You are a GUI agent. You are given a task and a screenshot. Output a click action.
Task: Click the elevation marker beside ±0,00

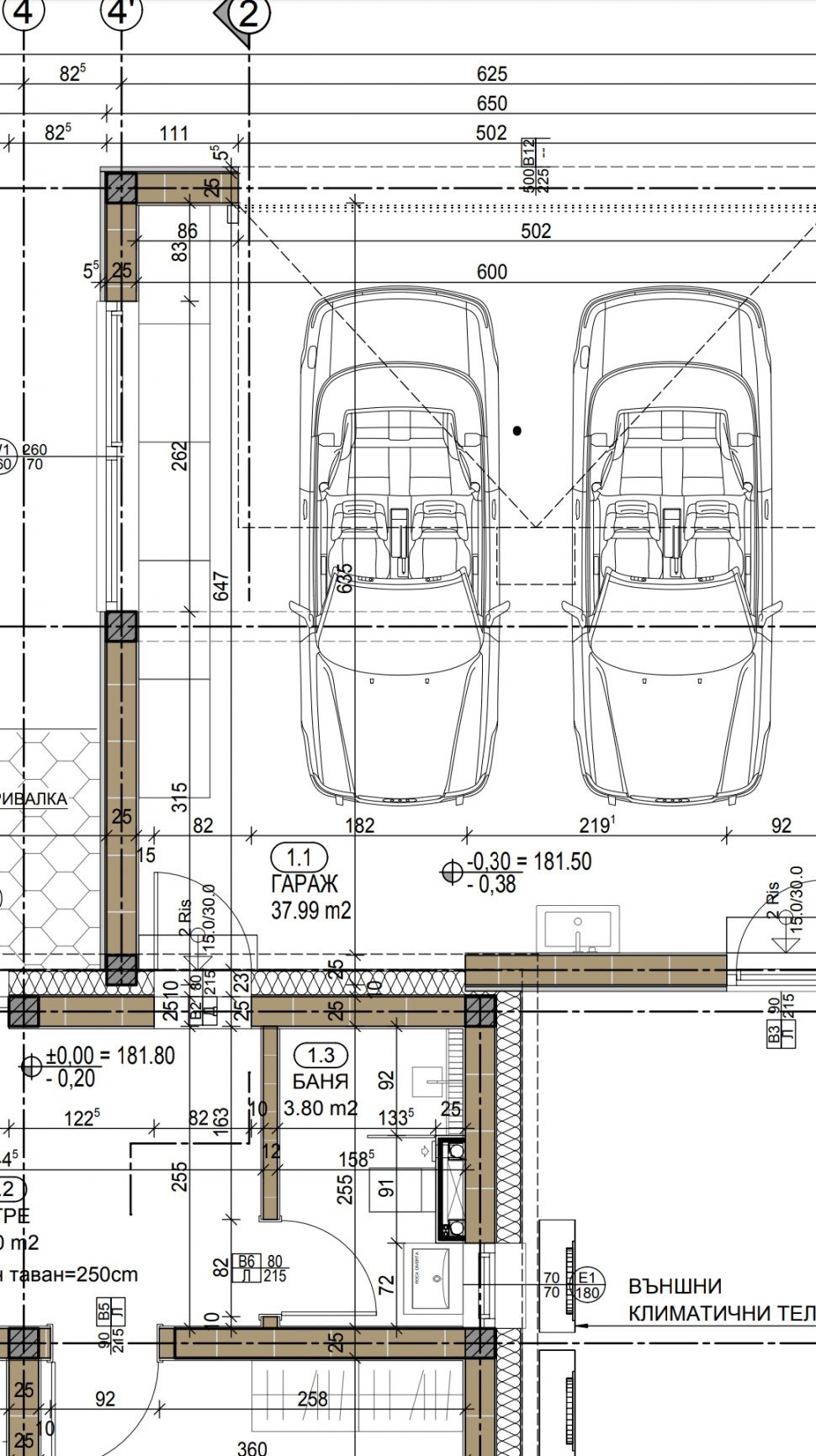(x=31, y=1066)
